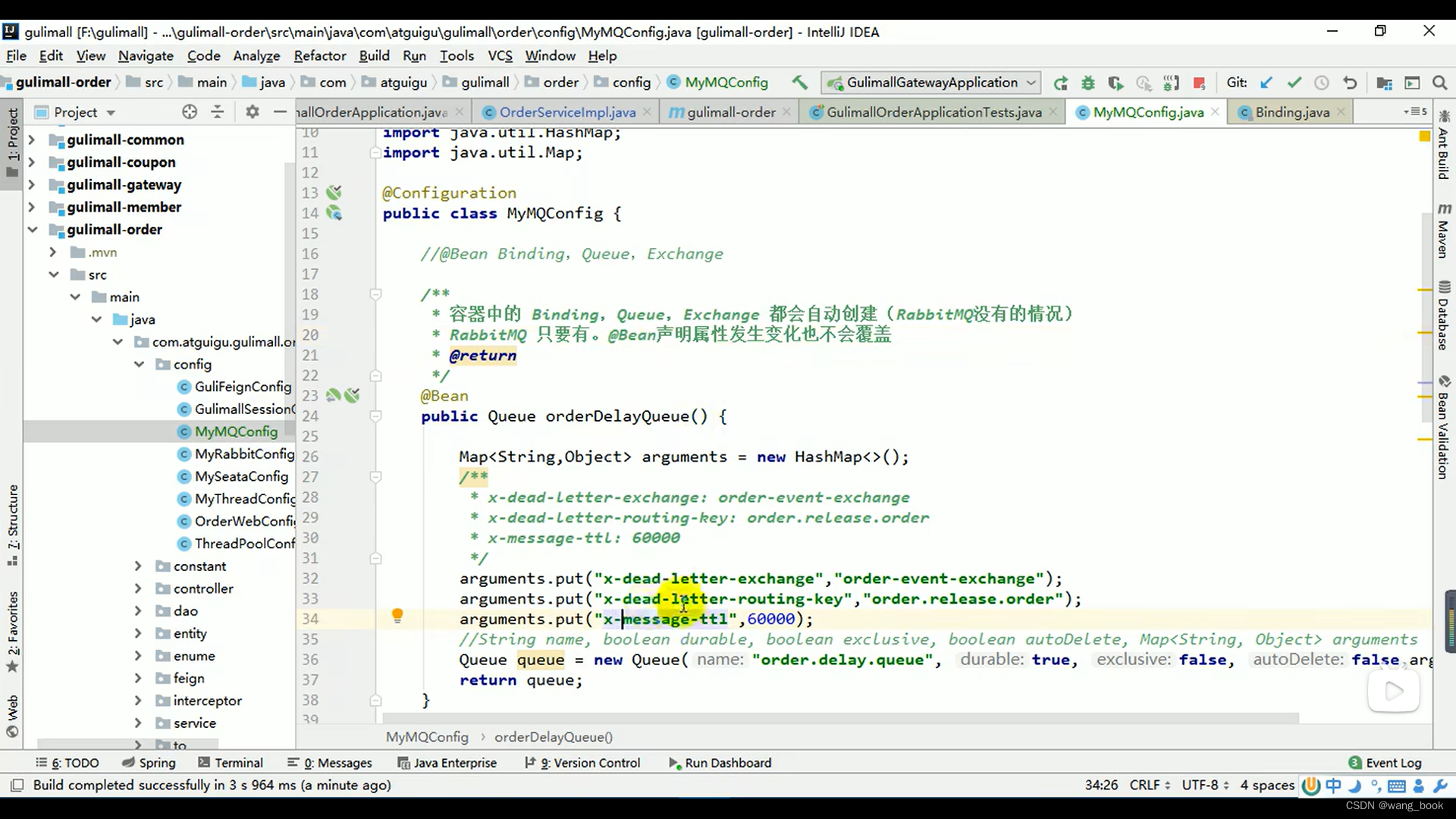This screenshot has height=819, width=1456.
Task: Expand the constant package in gulimall-order
Action: pyautogui.click(x=138, y=566)
